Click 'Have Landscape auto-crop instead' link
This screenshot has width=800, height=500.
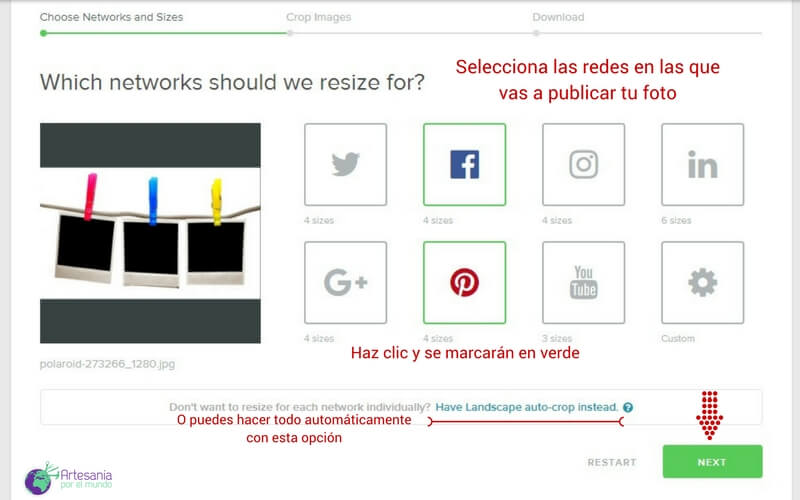coord(526,408)
